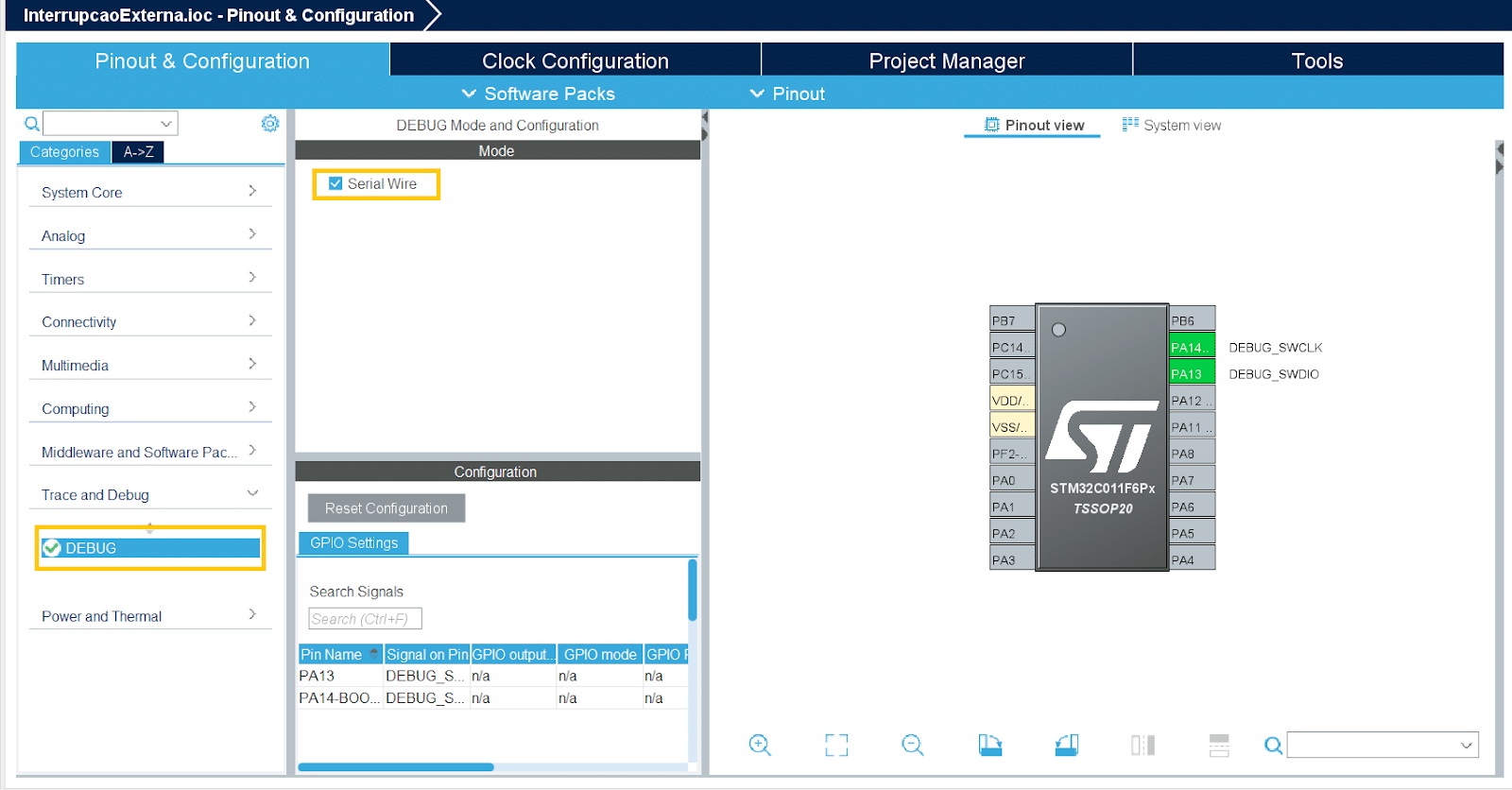
Task: Open the Software Packs dropdown
Action: (x=538, y=94)
